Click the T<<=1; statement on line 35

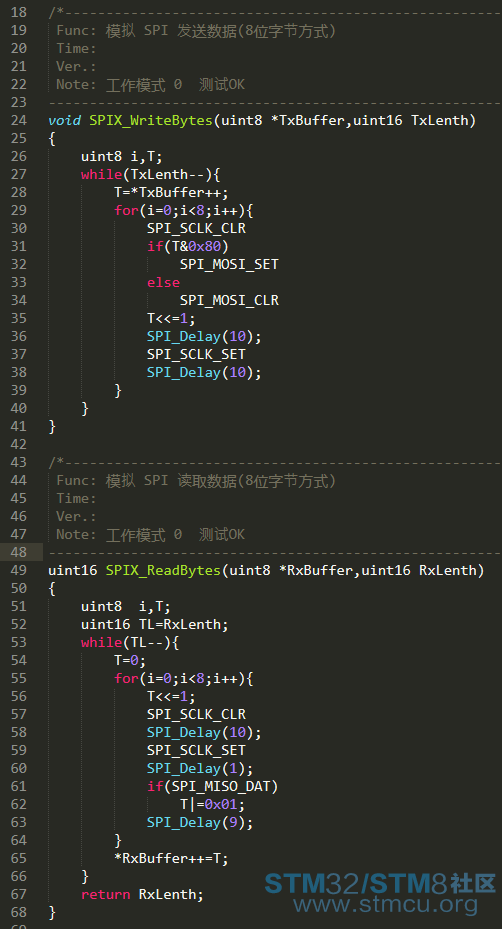tap(171, 319)
